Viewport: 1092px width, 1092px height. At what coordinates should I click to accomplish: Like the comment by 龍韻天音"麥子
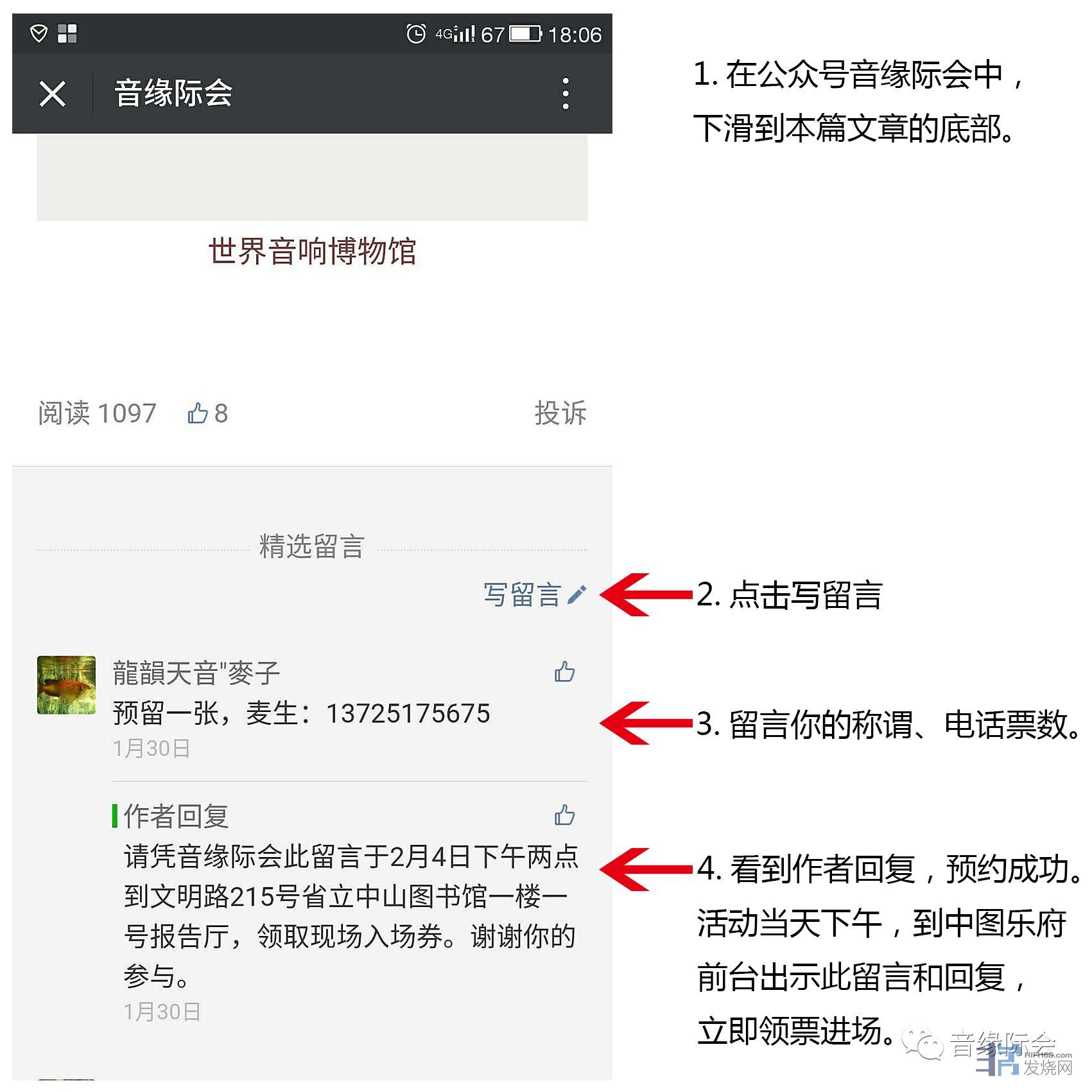pyautogui.click(x=564, y=672)
